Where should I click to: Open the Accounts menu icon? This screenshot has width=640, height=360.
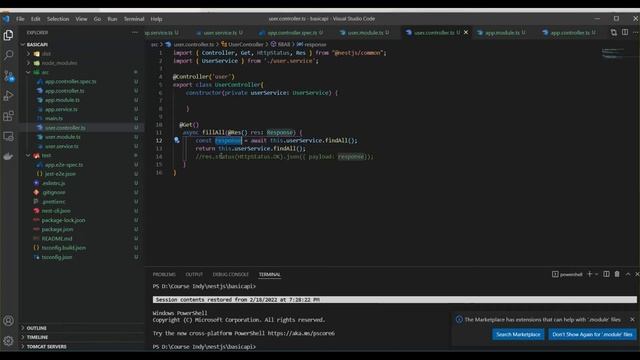coord(8,321)
